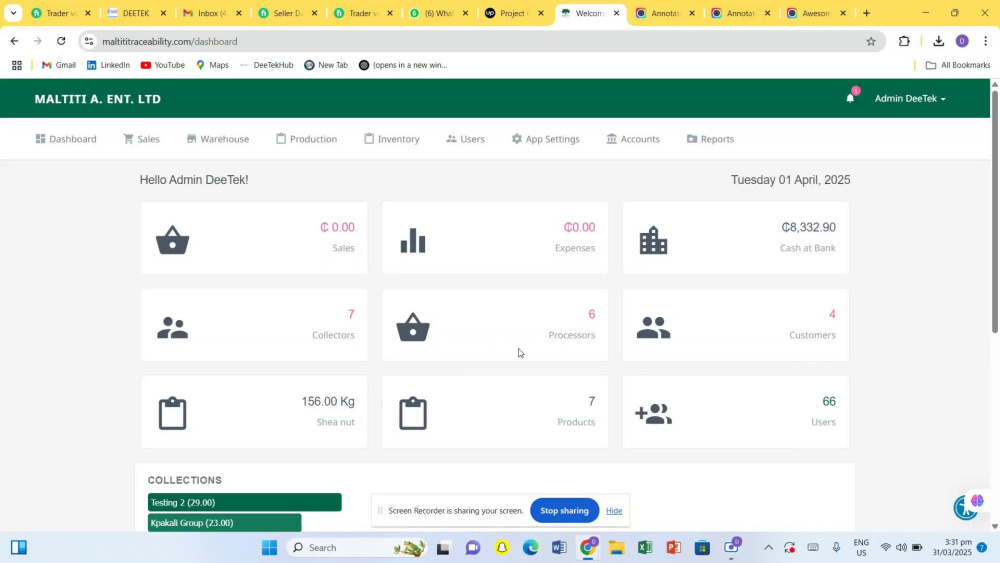Launch Excel from the taskbar
This screenshot has height=563, width=1000.
[644, 548]
